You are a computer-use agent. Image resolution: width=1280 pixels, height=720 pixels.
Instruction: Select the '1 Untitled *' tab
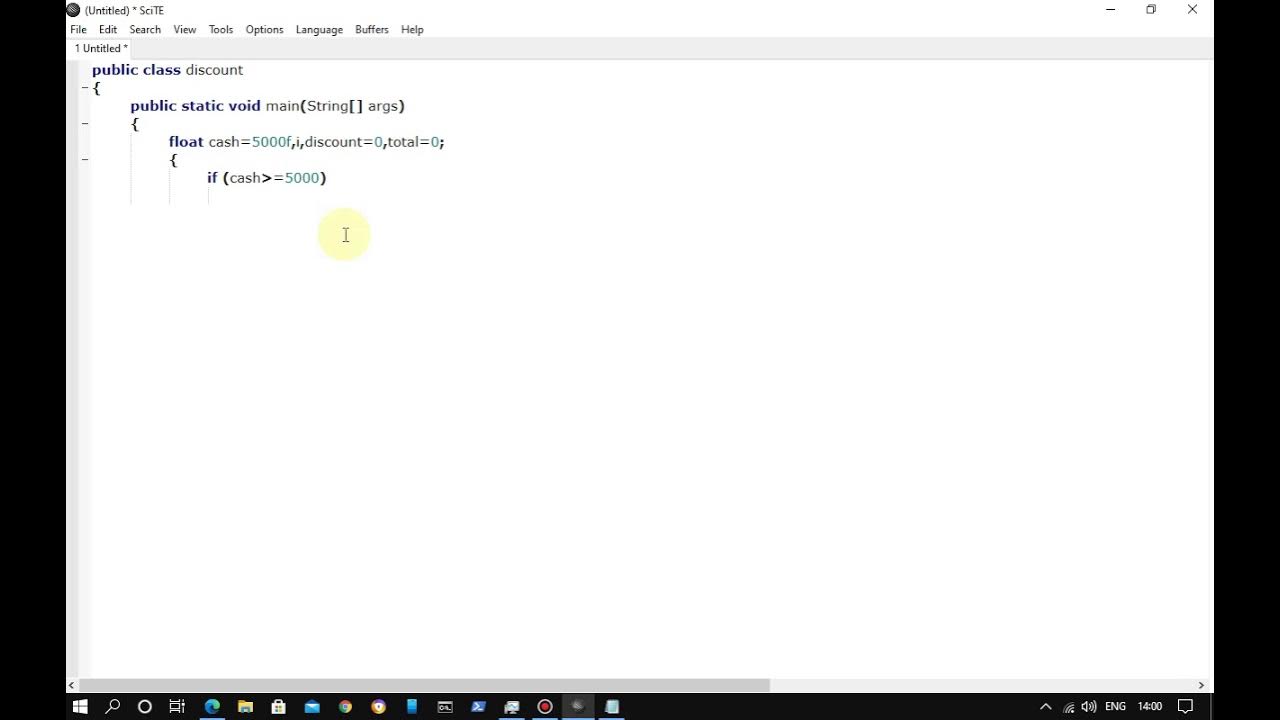tap(101, 48)
